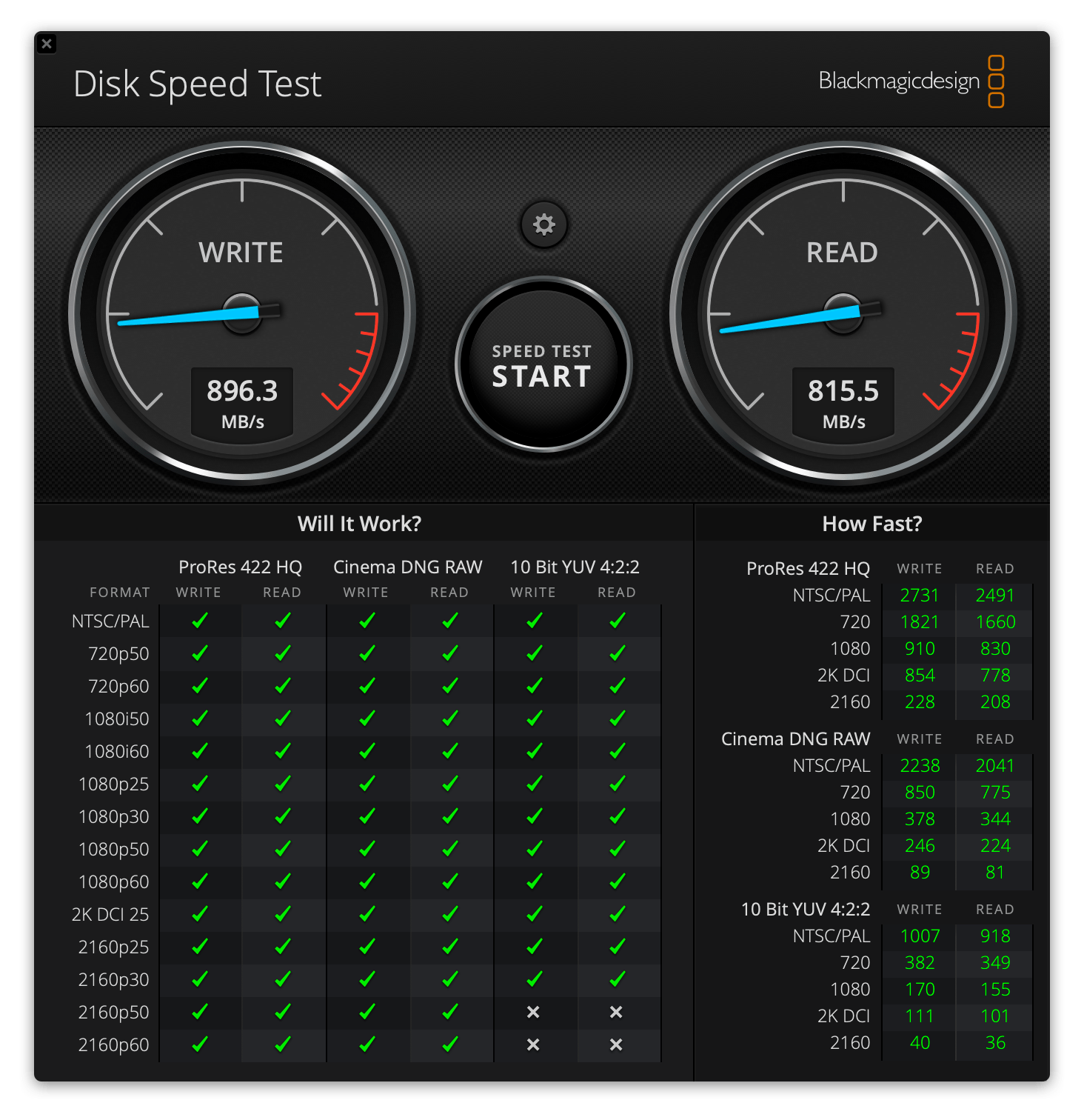Switch to the Will It Work panel
The image size is (1084, 1120).
click(361, 523)
